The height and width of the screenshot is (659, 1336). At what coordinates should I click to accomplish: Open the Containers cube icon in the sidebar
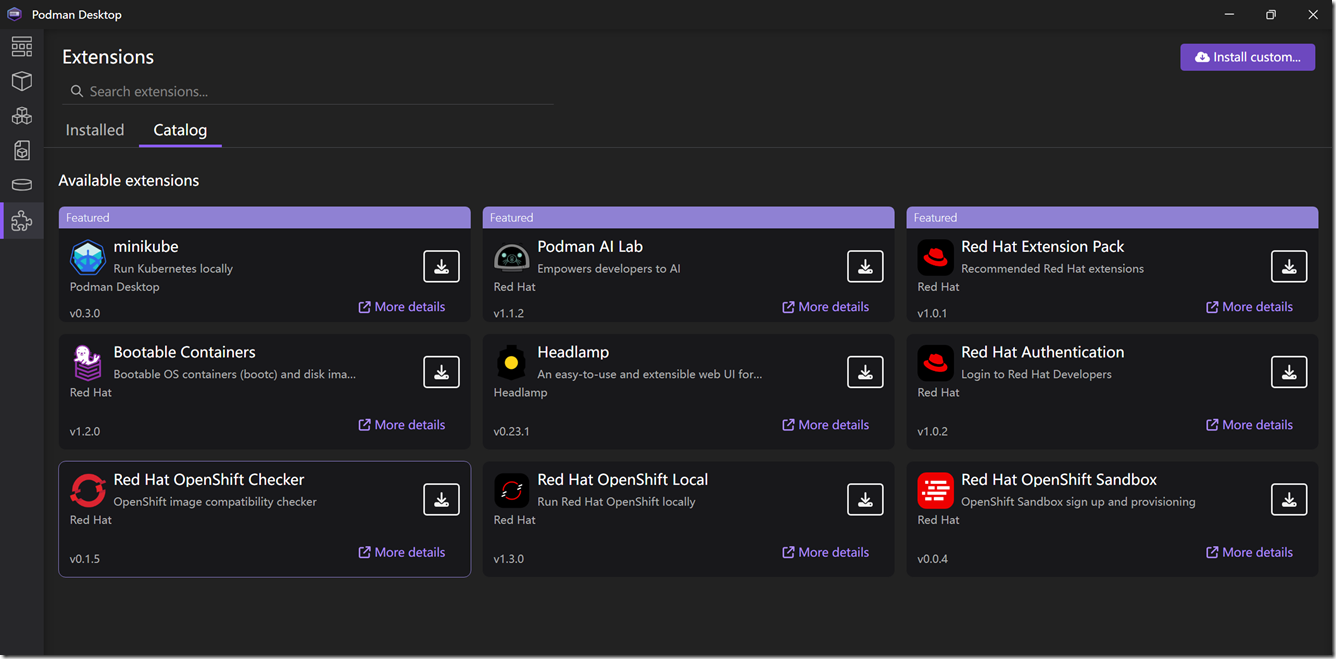[x=22, y=81]
